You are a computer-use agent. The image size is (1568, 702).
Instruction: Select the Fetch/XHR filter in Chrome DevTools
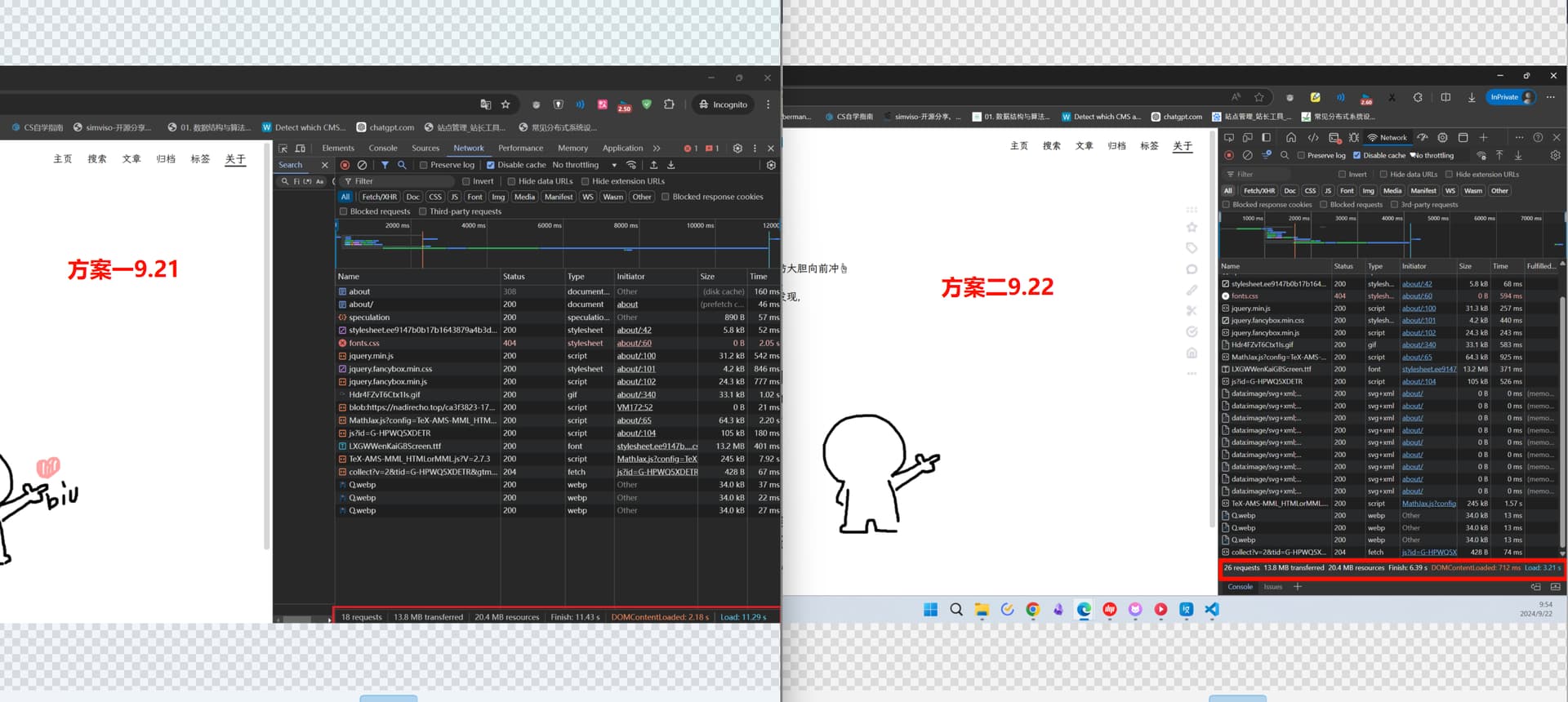tap(380, 197)
